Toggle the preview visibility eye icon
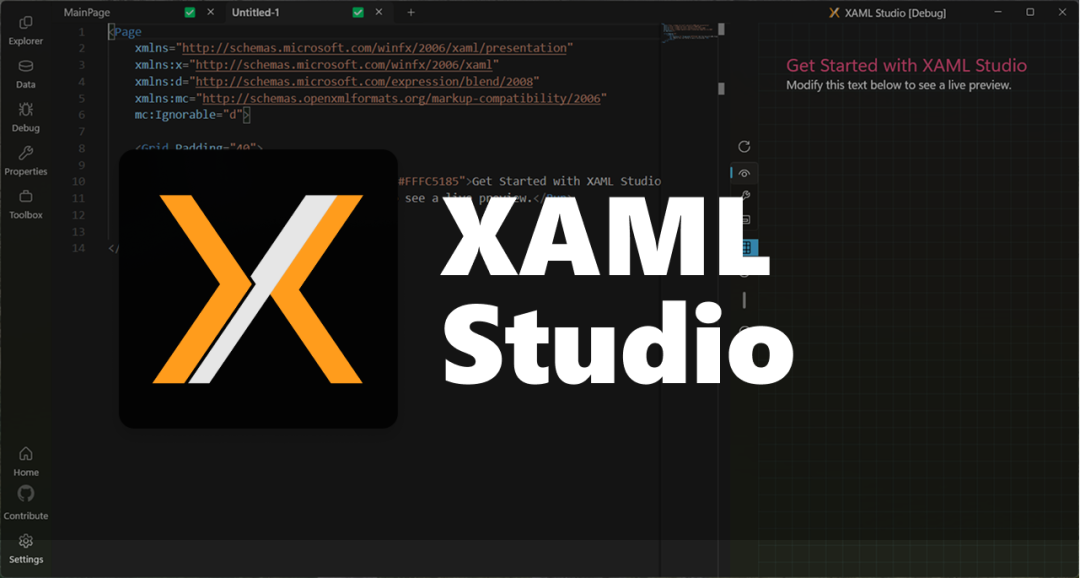Viewport: 1080px width, 578px height. click(744, 172)
